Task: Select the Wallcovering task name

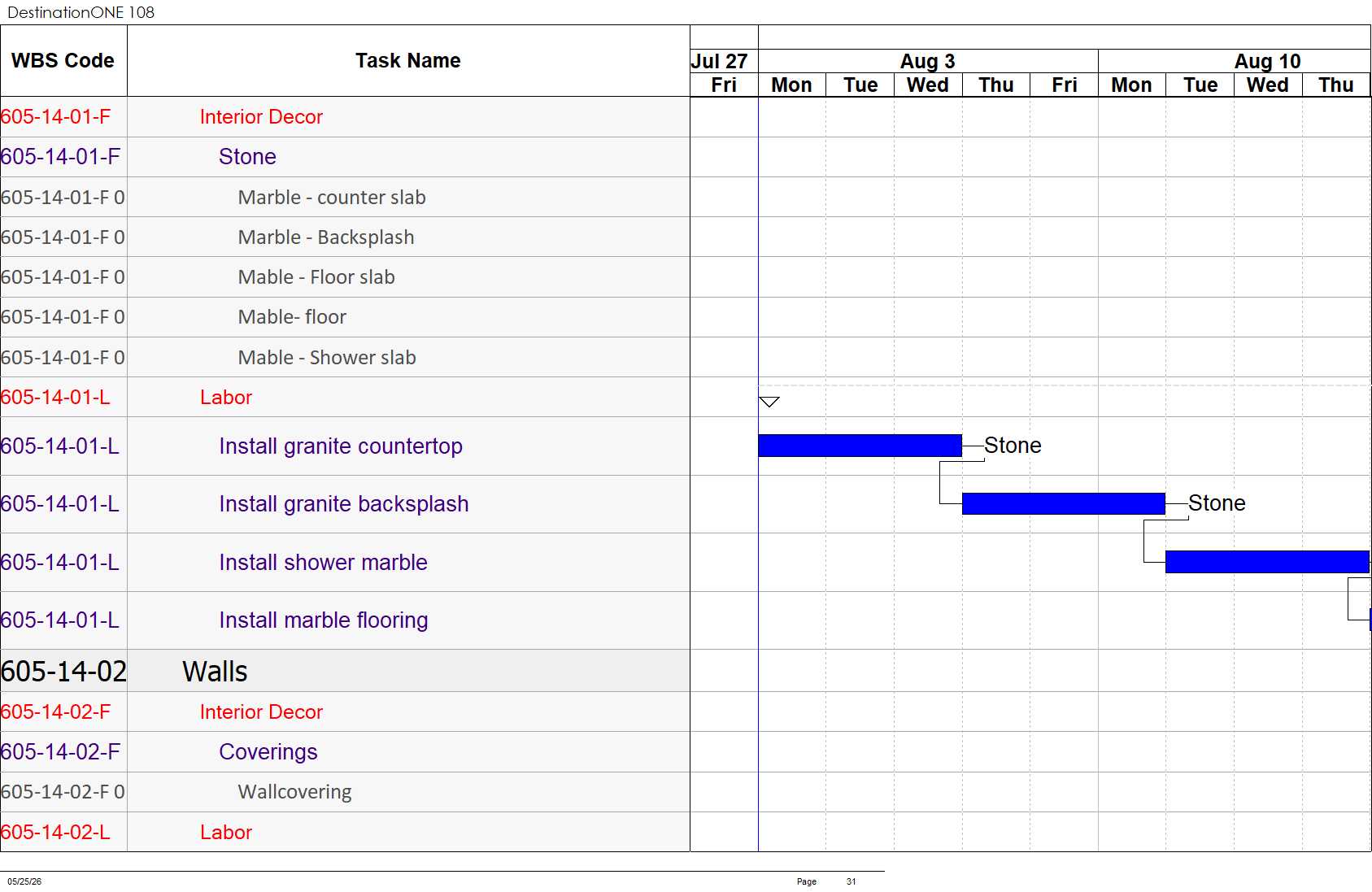Action: [294, 792]
